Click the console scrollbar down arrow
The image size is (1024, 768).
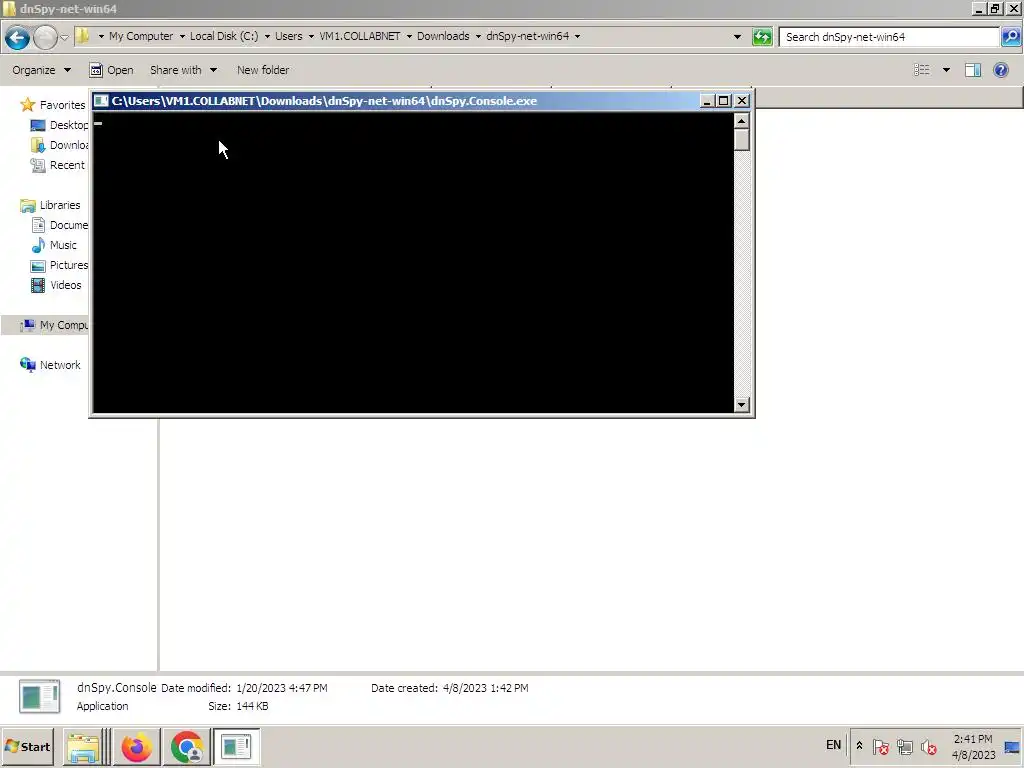coord(741,405)
